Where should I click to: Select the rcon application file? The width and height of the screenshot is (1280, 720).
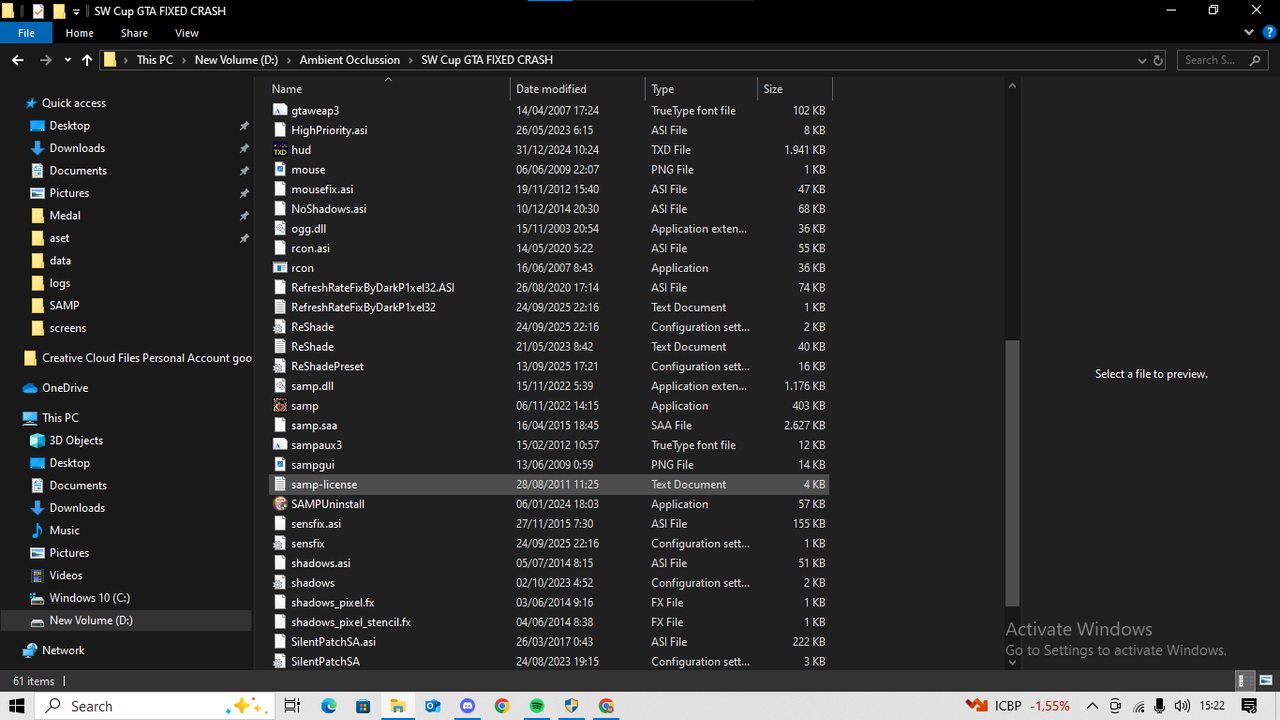(x=302, y=268)
